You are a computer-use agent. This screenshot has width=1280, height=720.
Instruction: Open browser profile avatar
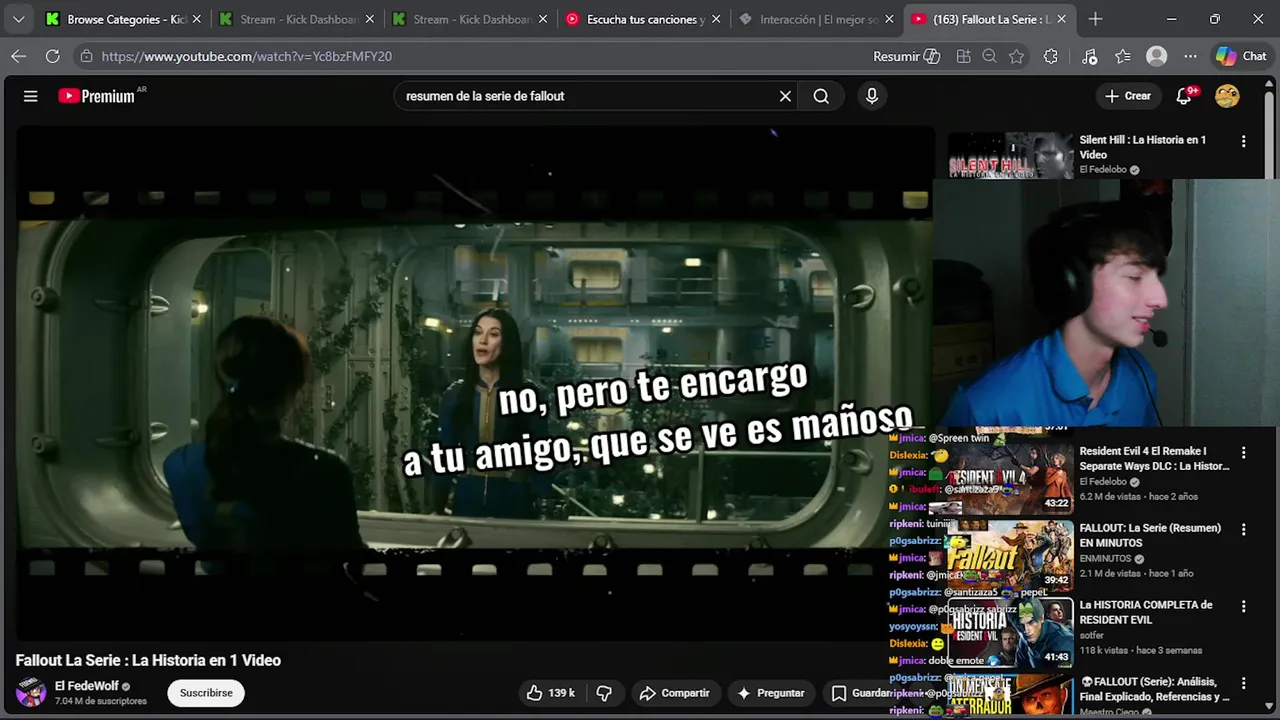coord(1157,56)
